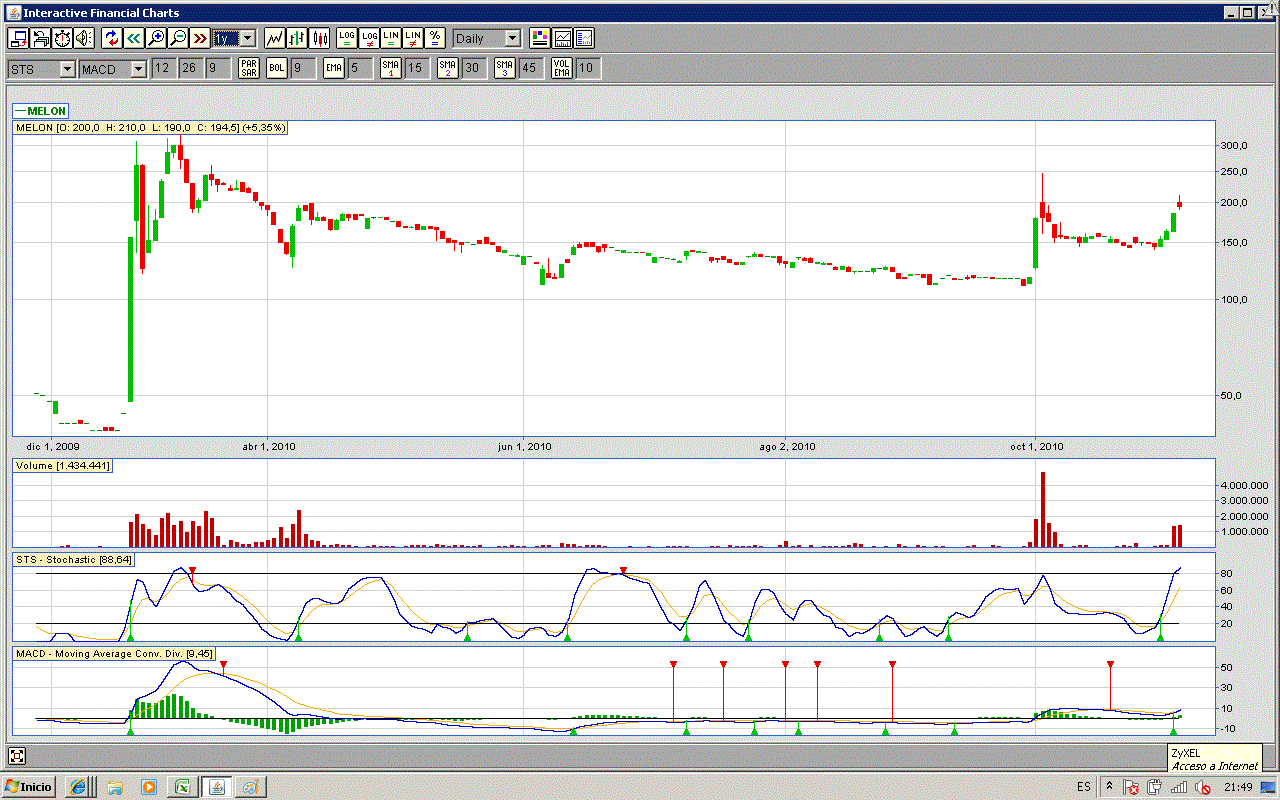Toggle the EMA overlay button
This screenshot has height=800, width=1280.
coord(334,68)
